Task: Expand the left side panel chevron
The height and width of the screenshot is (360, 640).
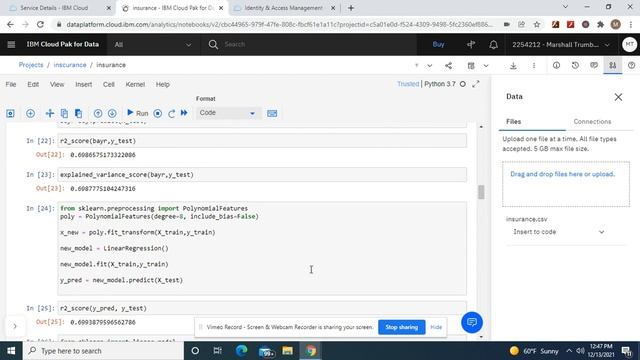Action: coord(15,326)
